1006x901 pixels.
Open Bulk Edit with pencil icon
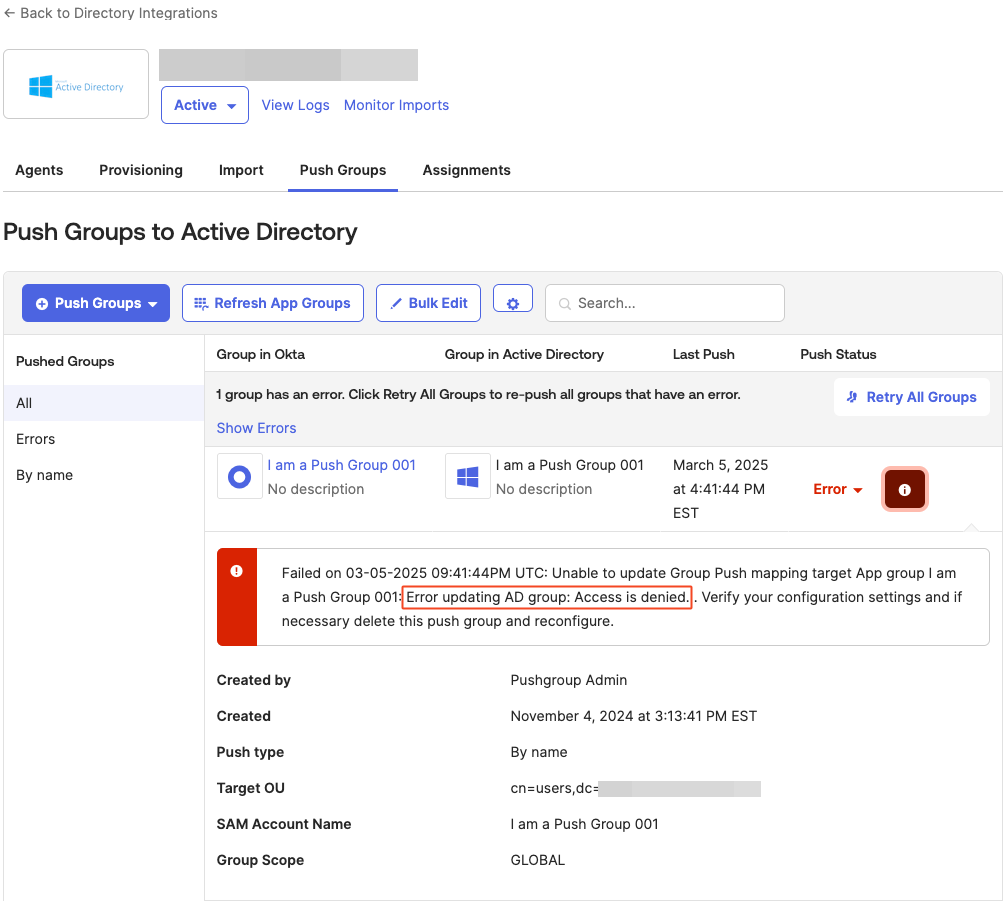pos(428,303)
